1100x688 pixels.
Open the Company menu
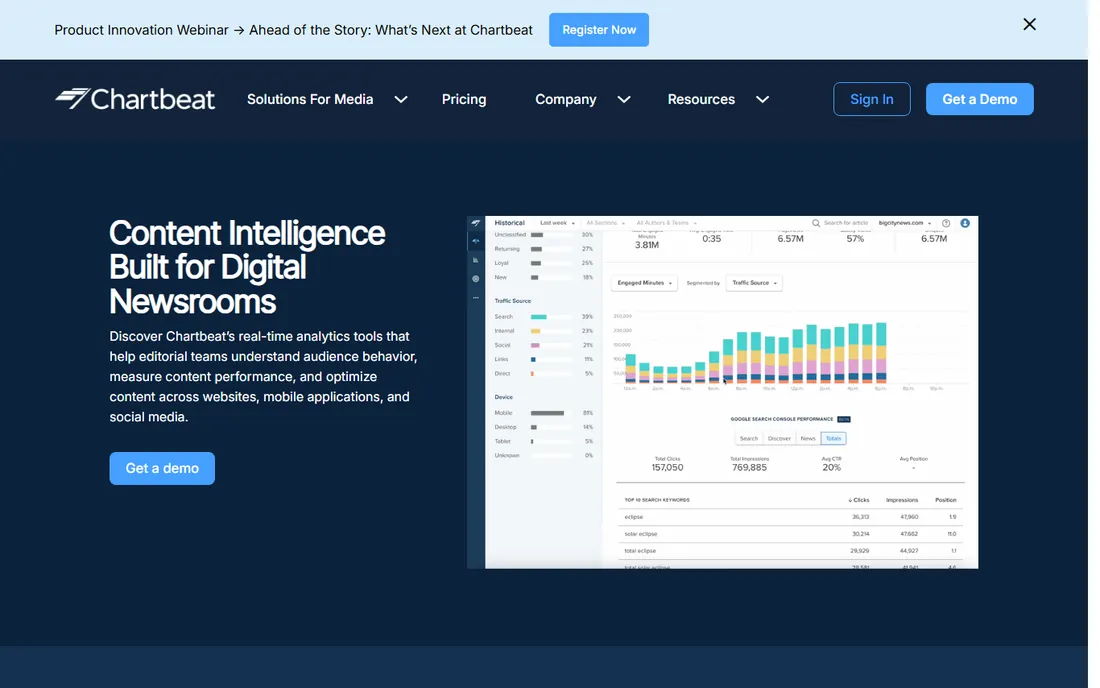tap(565, 99)
